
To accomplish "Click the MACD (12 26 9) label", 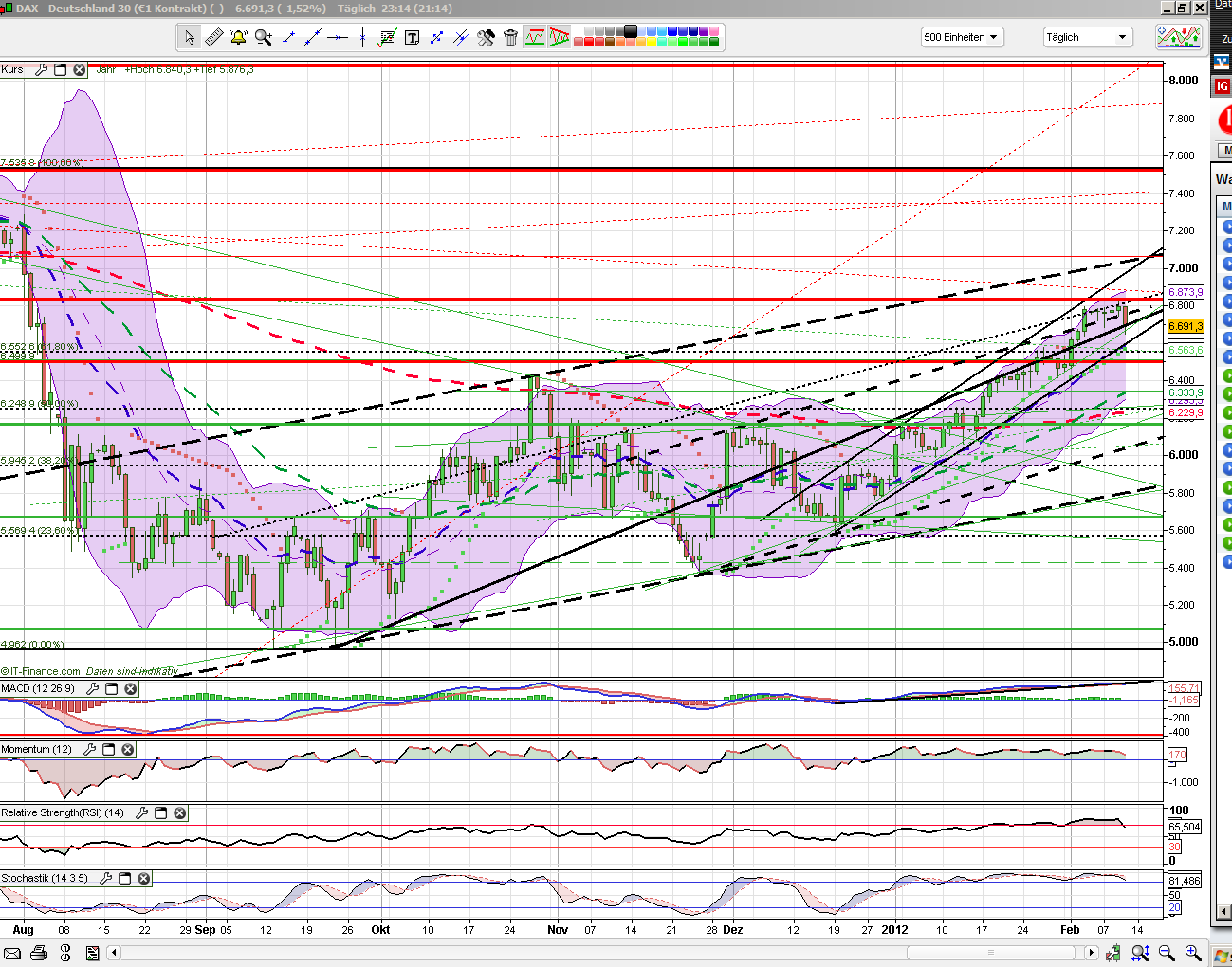I will (38, 688).
